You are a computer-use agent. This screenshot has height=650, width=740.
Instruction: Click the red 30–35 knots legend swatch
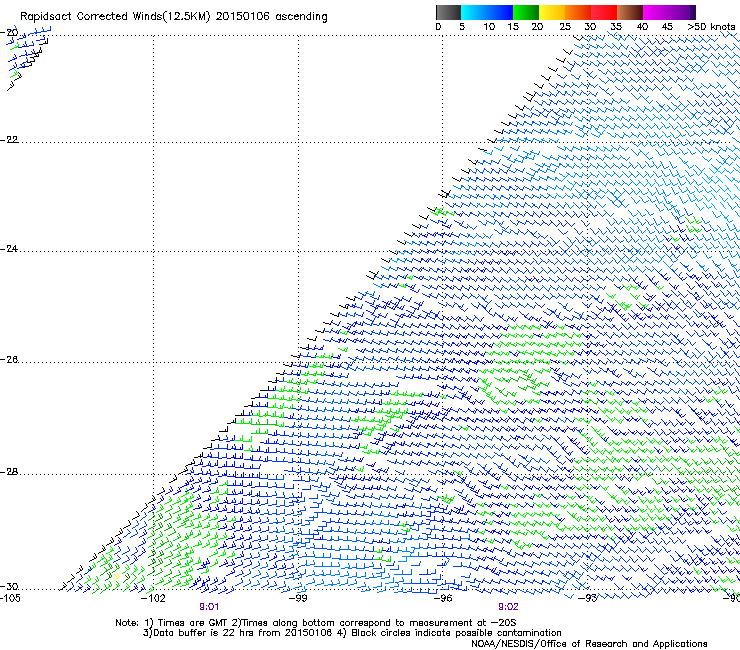tap(604, 12)
